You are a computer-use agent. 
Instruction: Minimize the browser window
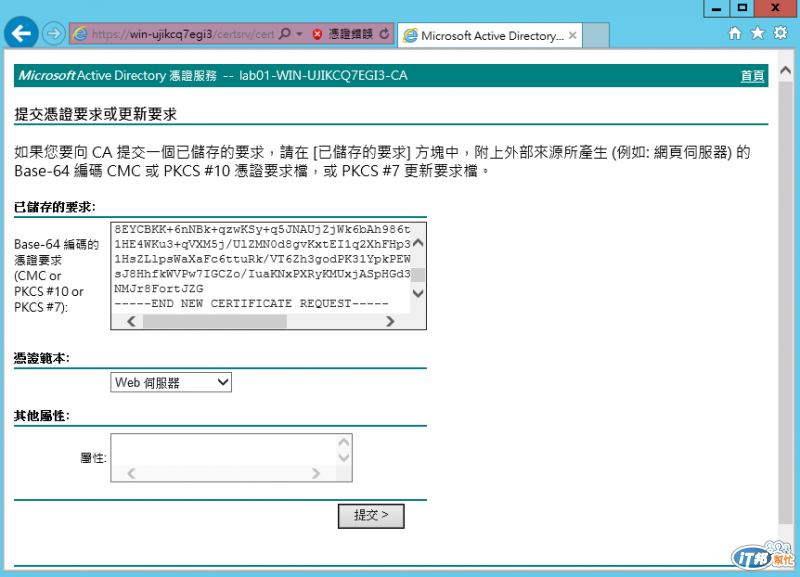[716, 8]
